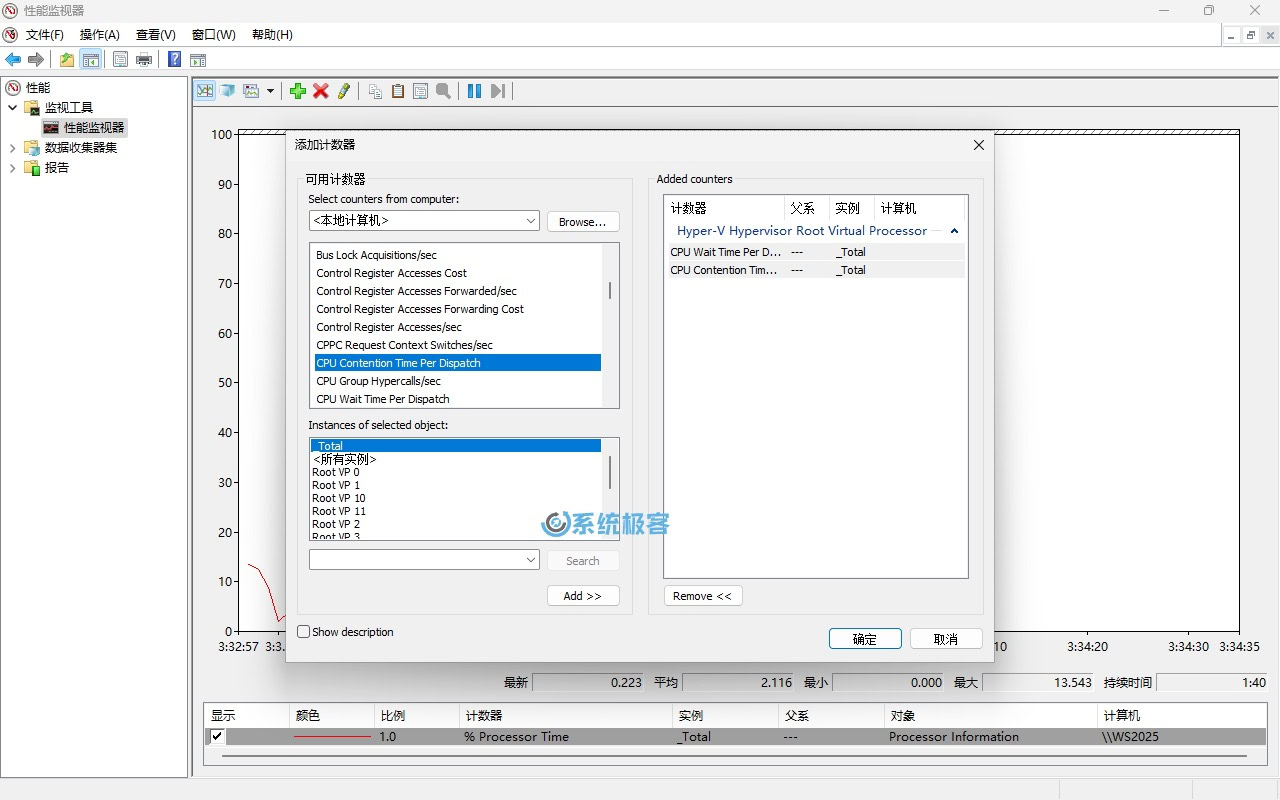Click the printer icon in the console toolbar
This screenshot has height=800, width=1280.
[x=144, y=60]
